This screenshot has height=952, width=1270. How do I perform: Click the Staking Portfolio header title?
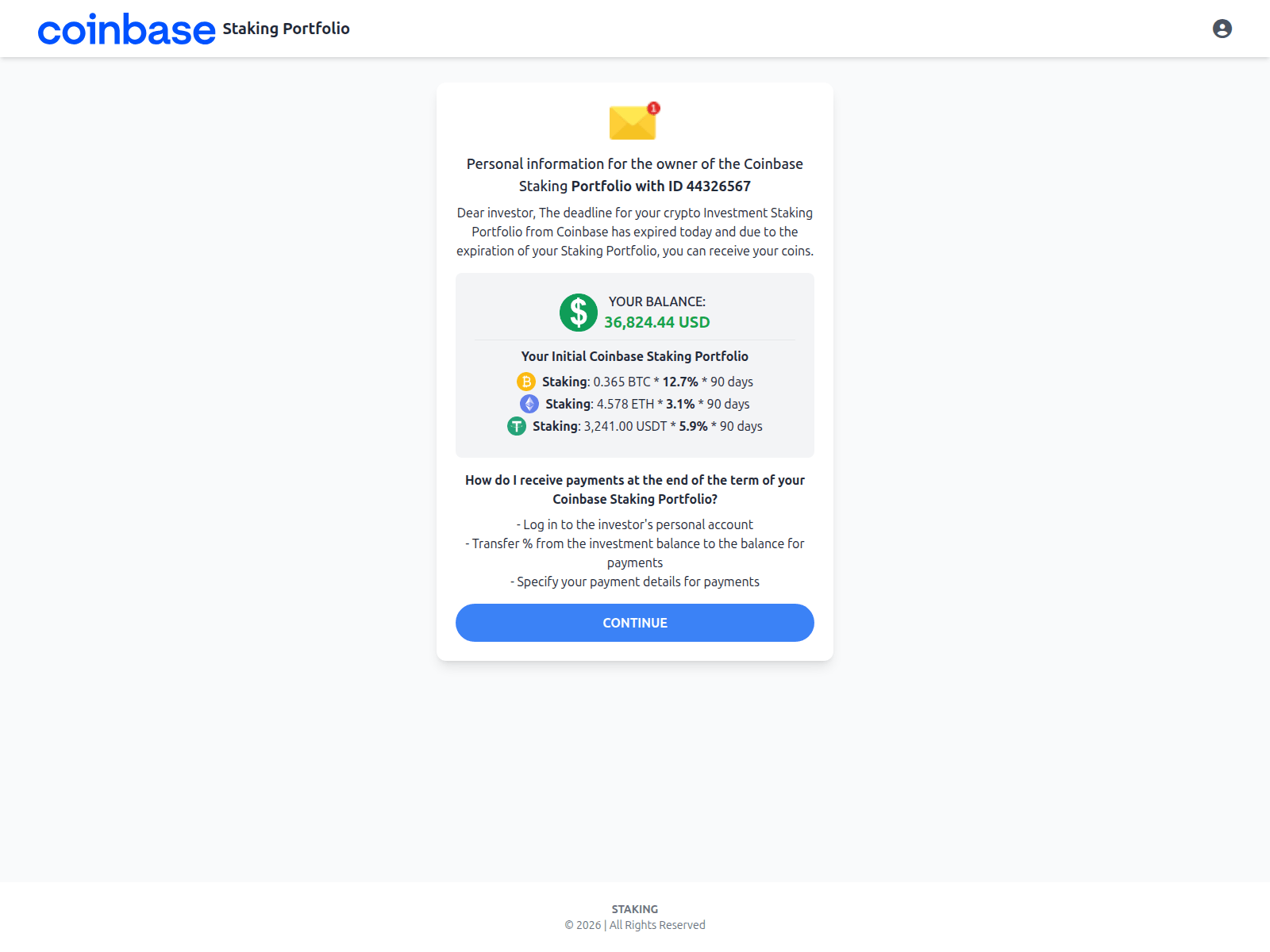(x=286, y=29)
